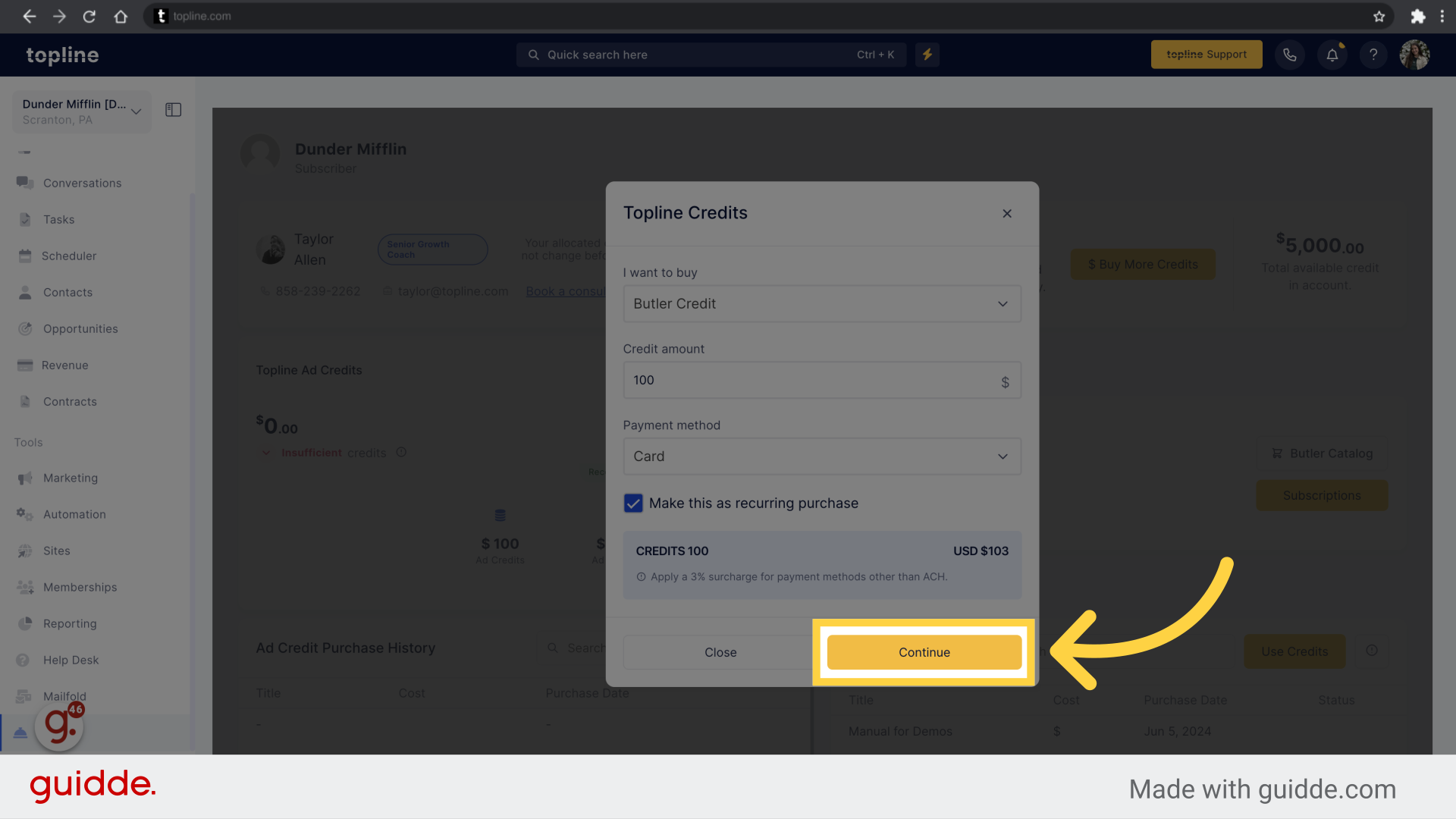Click the Automation icon in sidebar
1456x819 pixels.
click(24, 514)
